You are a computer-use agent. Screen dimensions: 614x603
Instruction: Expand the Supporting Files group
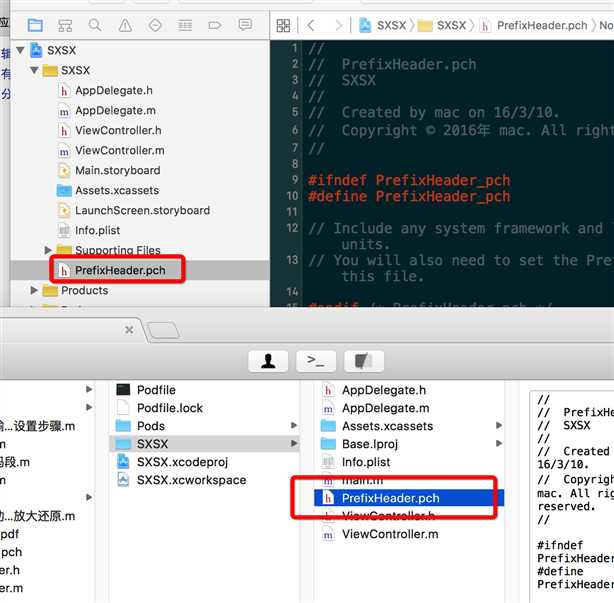pyautogui.click(x=48, y=250)
